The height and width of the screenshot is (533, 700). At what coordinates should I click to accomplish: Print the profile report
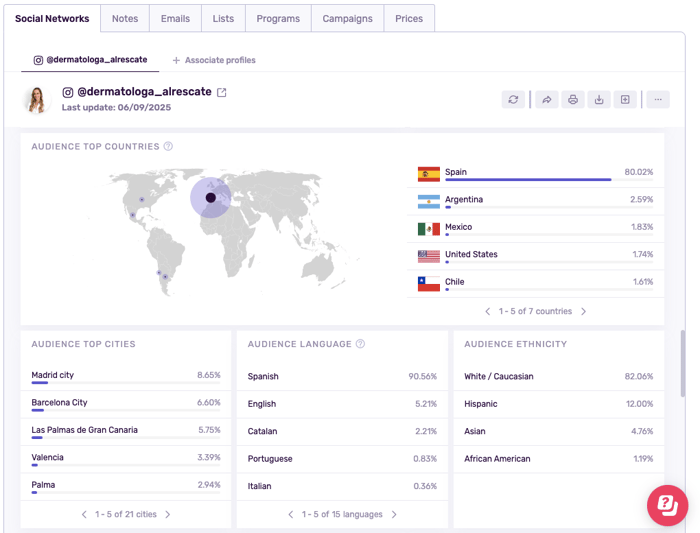click(572, 100)
